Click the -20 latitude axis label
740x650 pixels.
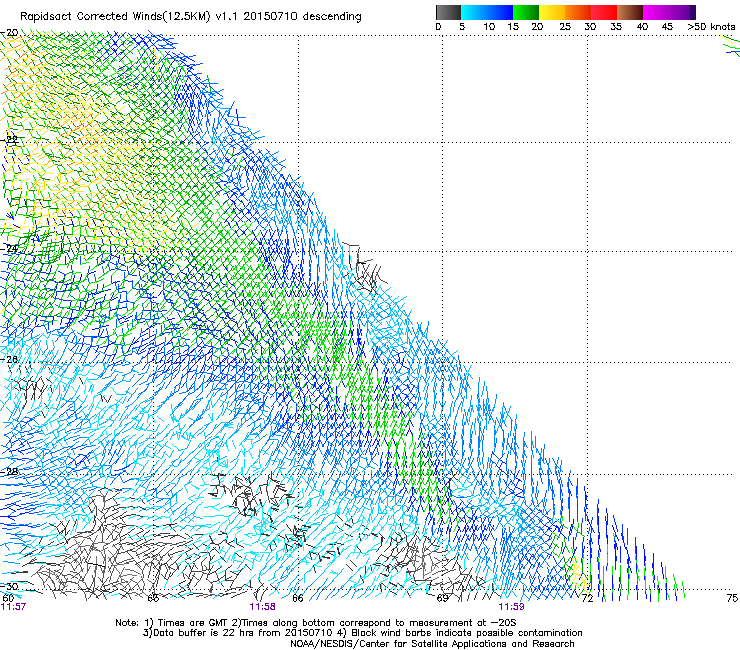[x=9, y=33]
